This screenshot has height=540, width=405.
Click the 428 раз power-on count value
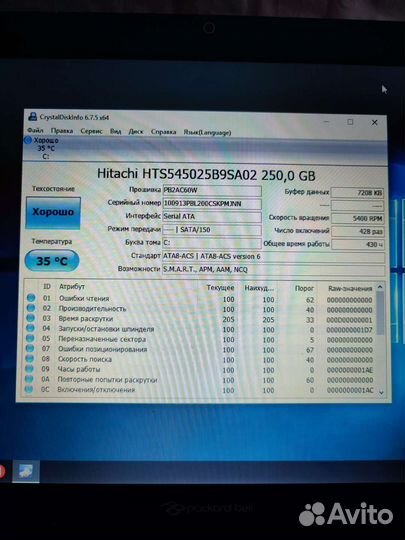pos(357,231)
